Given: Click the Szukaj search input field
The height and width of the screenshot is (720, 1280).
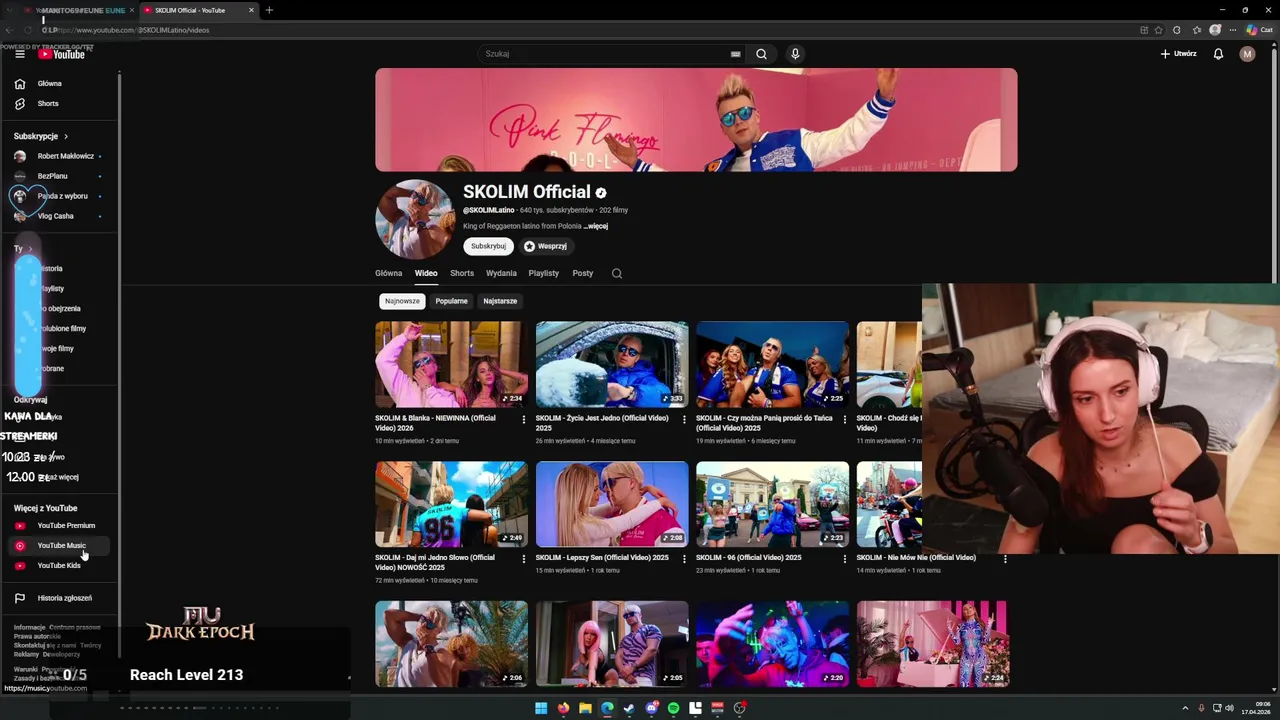Looking at the screenshot, I should coord(605,54).
